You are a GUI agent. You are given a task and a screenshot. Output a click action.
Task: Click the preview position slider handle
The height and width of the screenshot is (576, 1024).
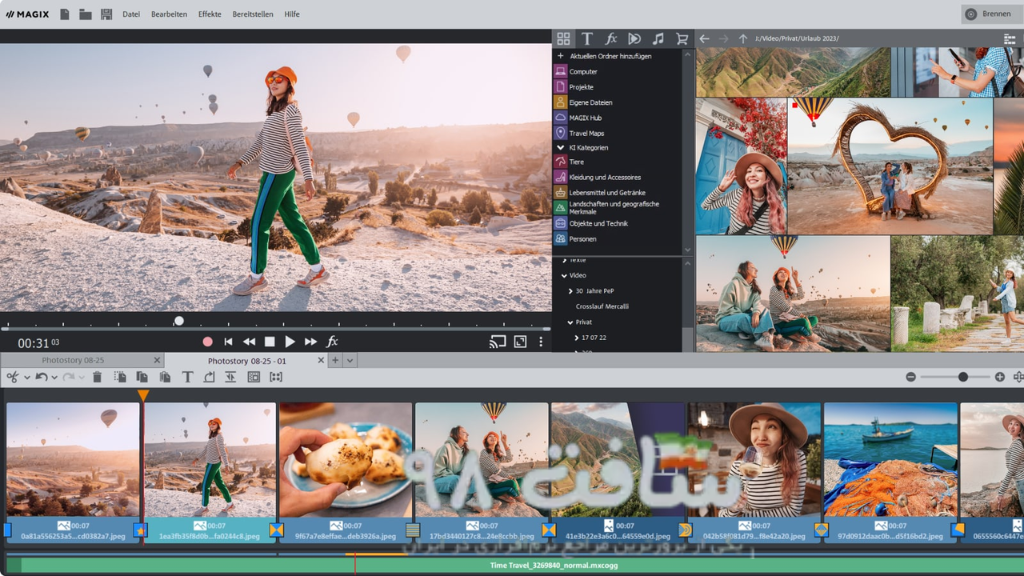click(x=179, y=321)
